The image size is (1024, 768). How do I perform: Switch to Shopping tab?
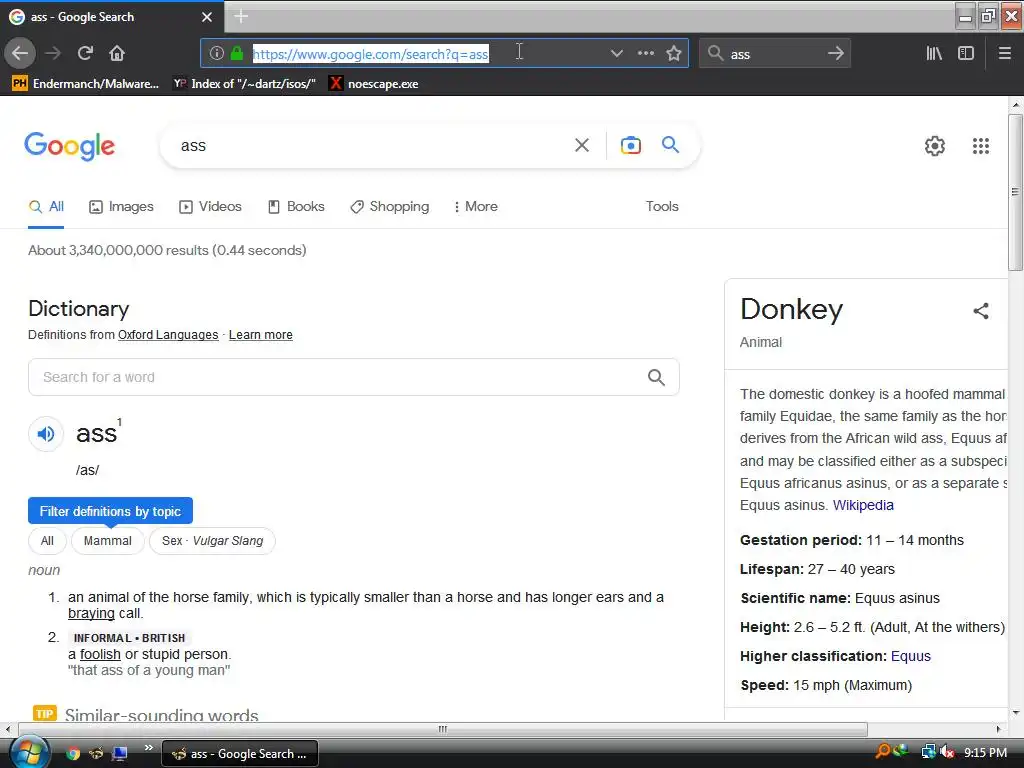(390, 206)
